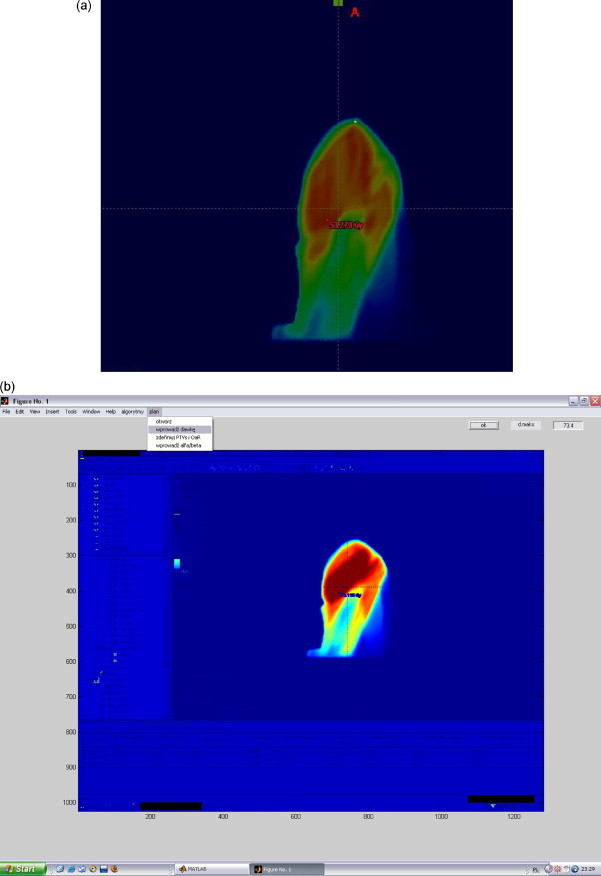Select 'wprowadź dawkę' menu entry
Viewport: 601px width, 876px height.
point(180,430)
